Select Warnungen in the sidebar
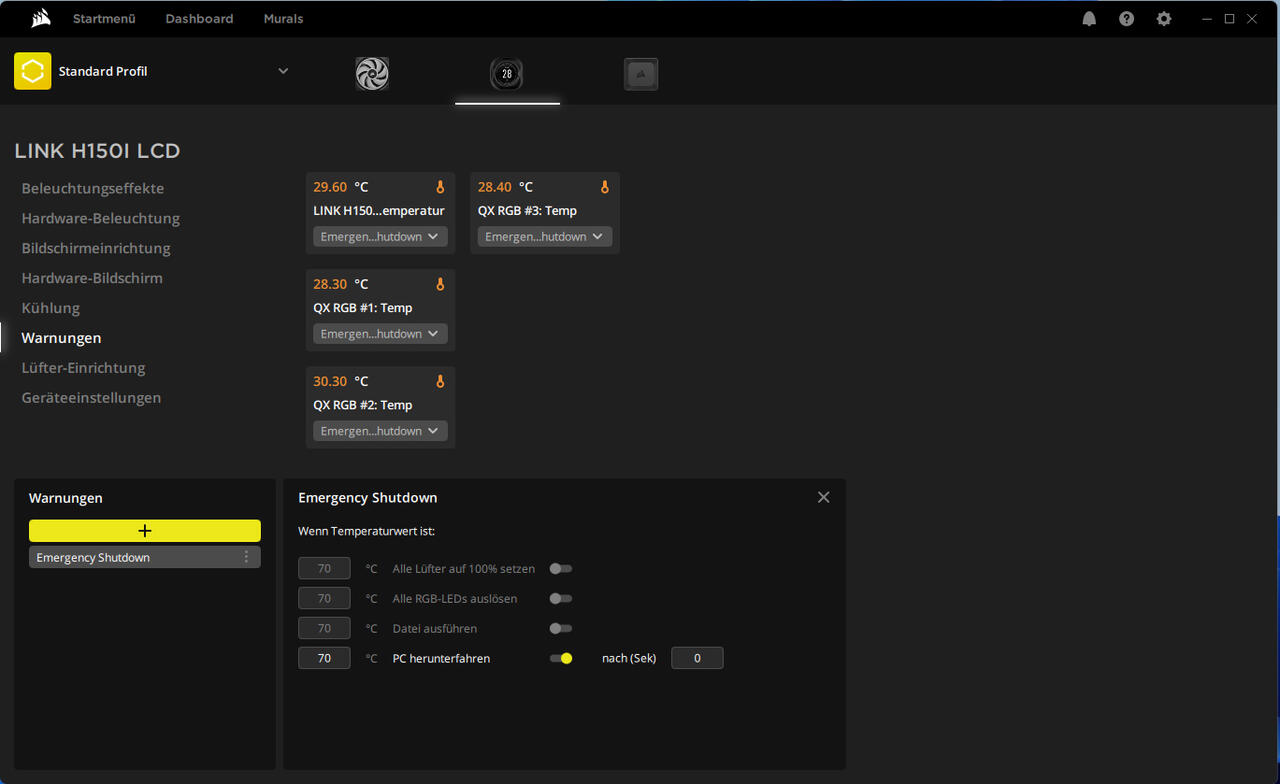The height and width of the screenshot is (784, 1280). pos(61,338)
